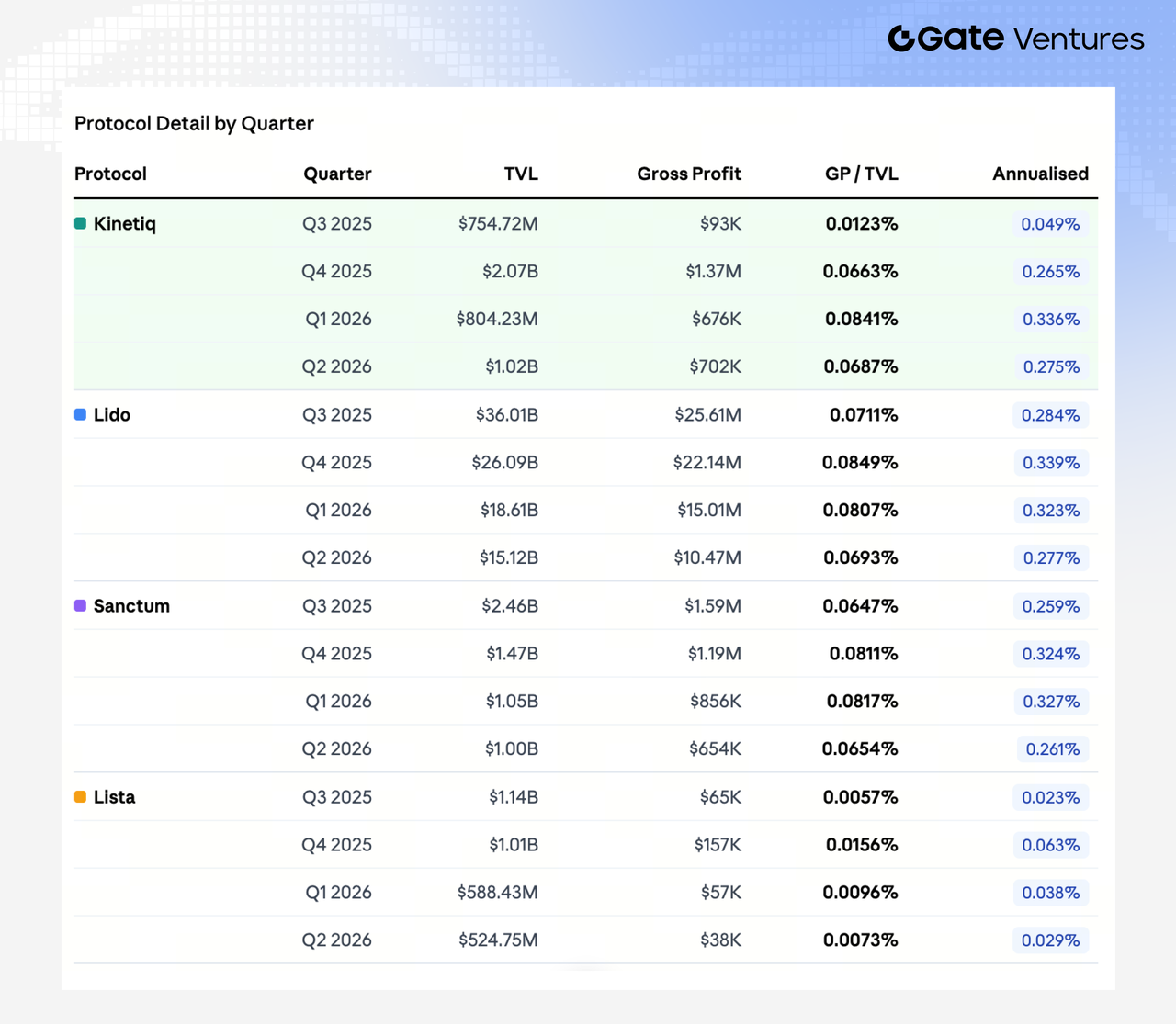
Task: Select the Lista protocol name
Action: (x=114, y=797)
